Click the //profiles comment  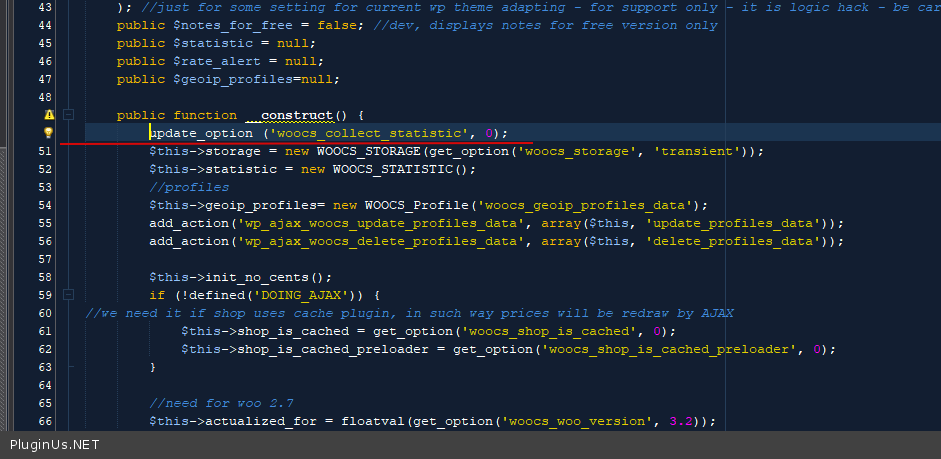tap(190, 187)
